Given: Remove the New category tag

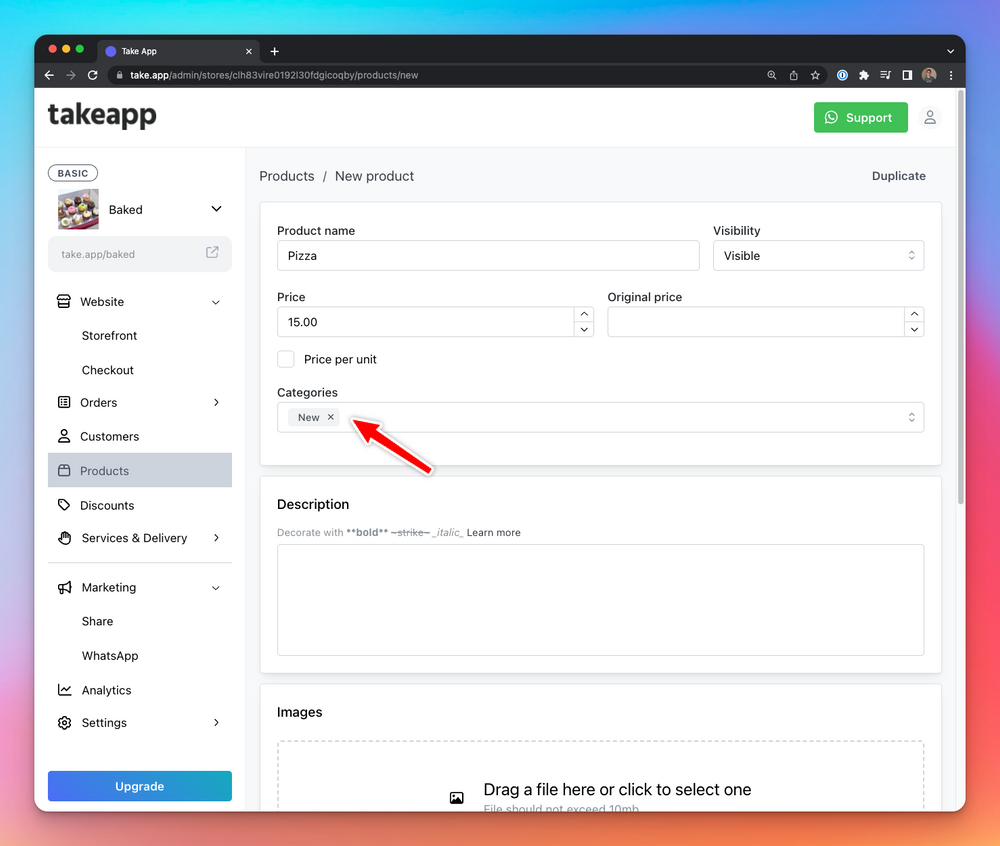Looking at the screenshot, I should [330, 417].
